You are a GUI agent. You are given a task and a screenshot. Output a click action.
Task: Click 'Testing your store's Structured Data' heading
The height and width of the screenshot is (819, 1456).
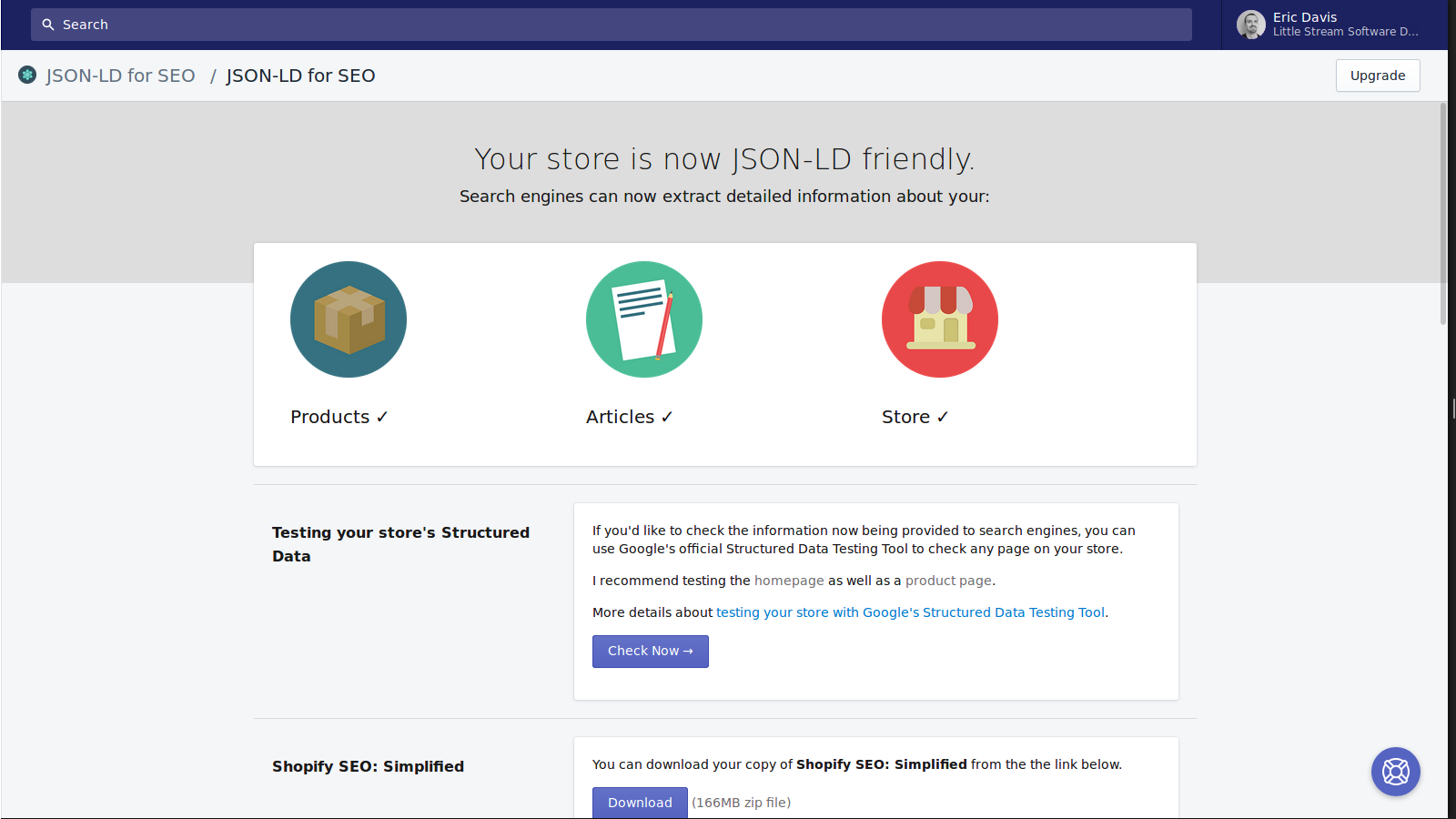[x=400, y=544]
